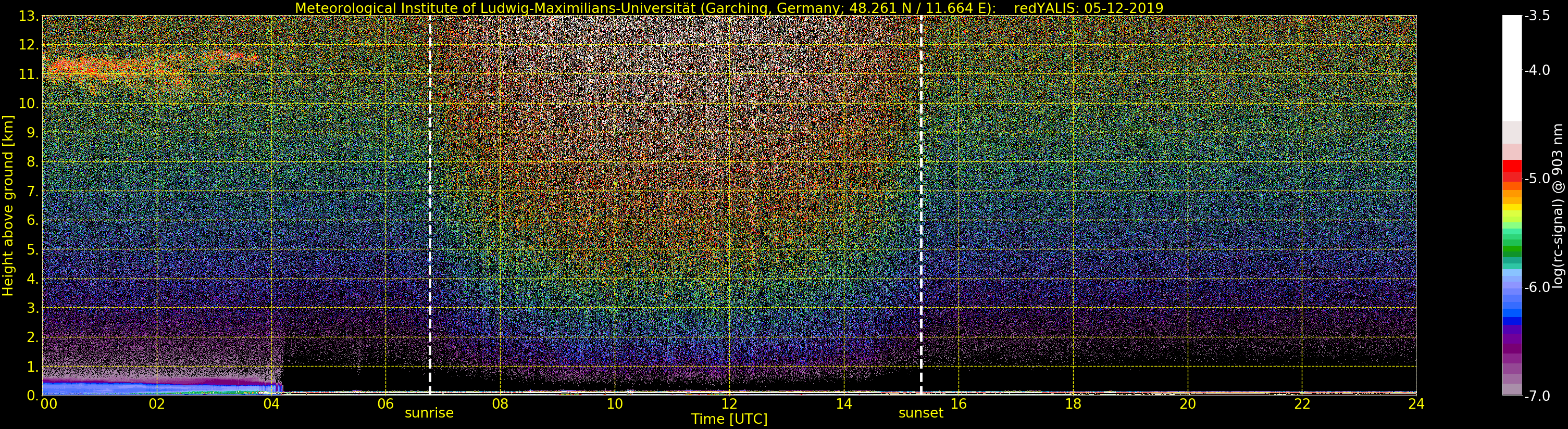Image resolution: width=1568 pixels, height=429 pixels.
Task: Click the time axis tick '16'
Action: (958, 403)
